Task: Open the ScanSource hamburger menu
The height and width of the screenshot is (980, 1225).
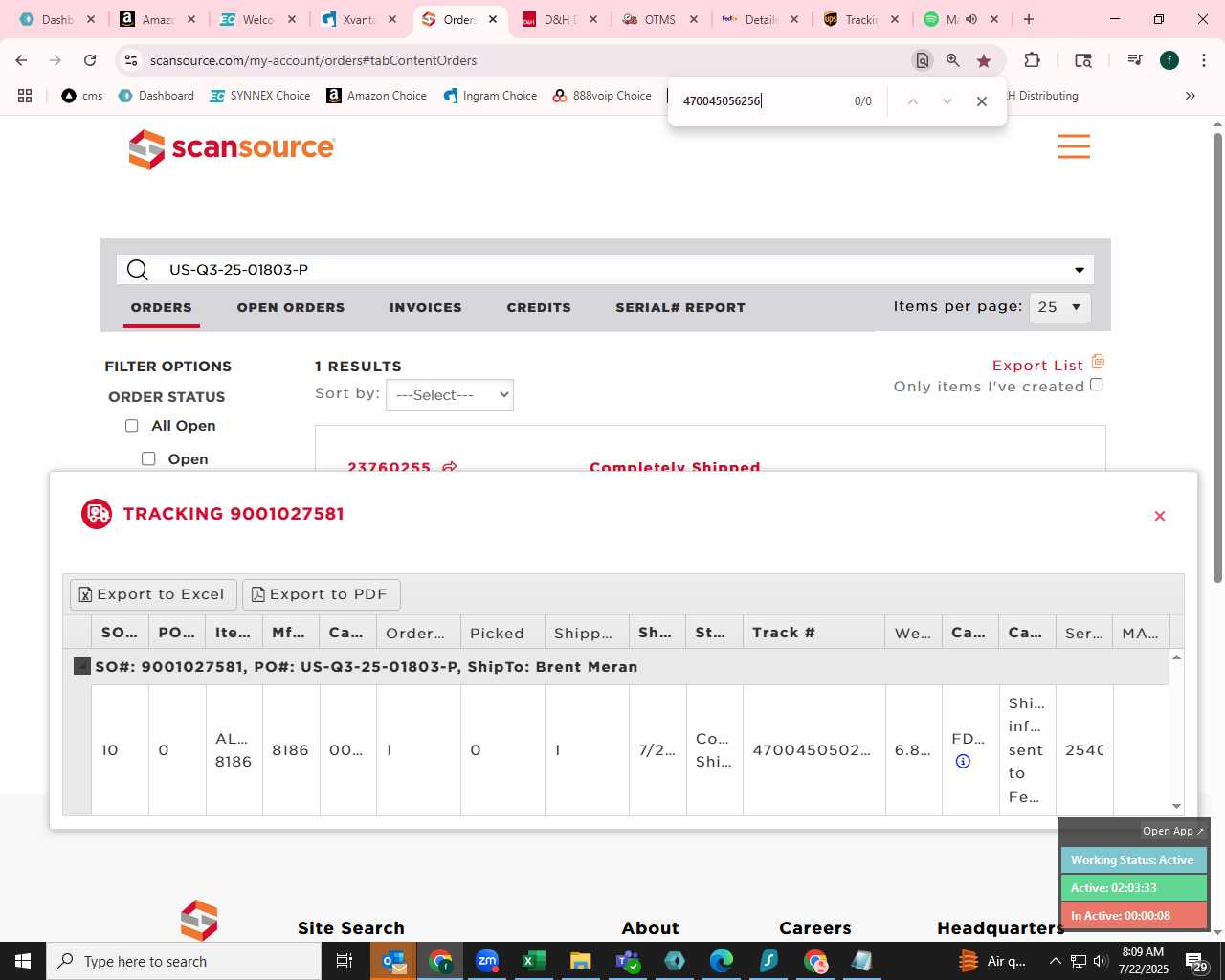Action: click(x=1074, y=146)
